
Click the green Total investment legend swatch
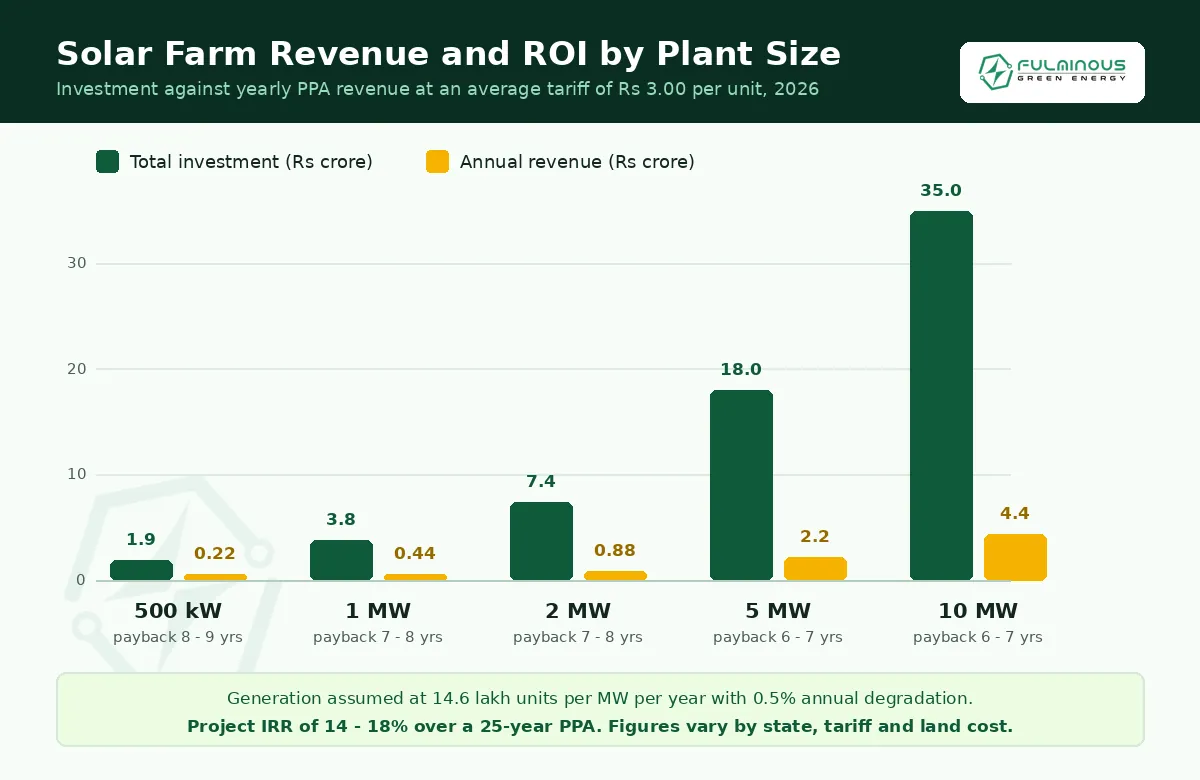(x=108, y=161)
